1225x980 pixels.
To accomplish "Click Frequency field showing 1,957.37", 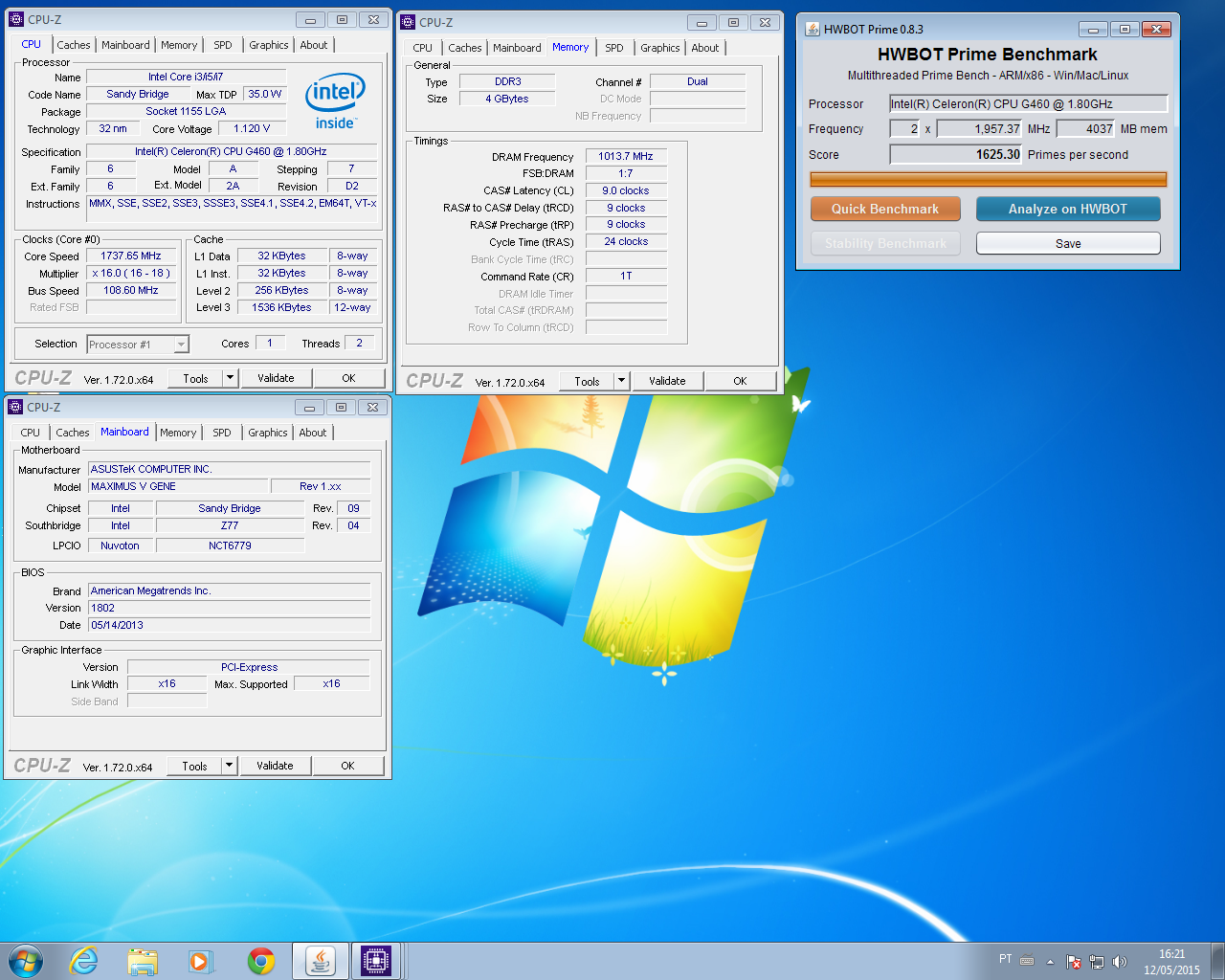I will click(980, 129).
